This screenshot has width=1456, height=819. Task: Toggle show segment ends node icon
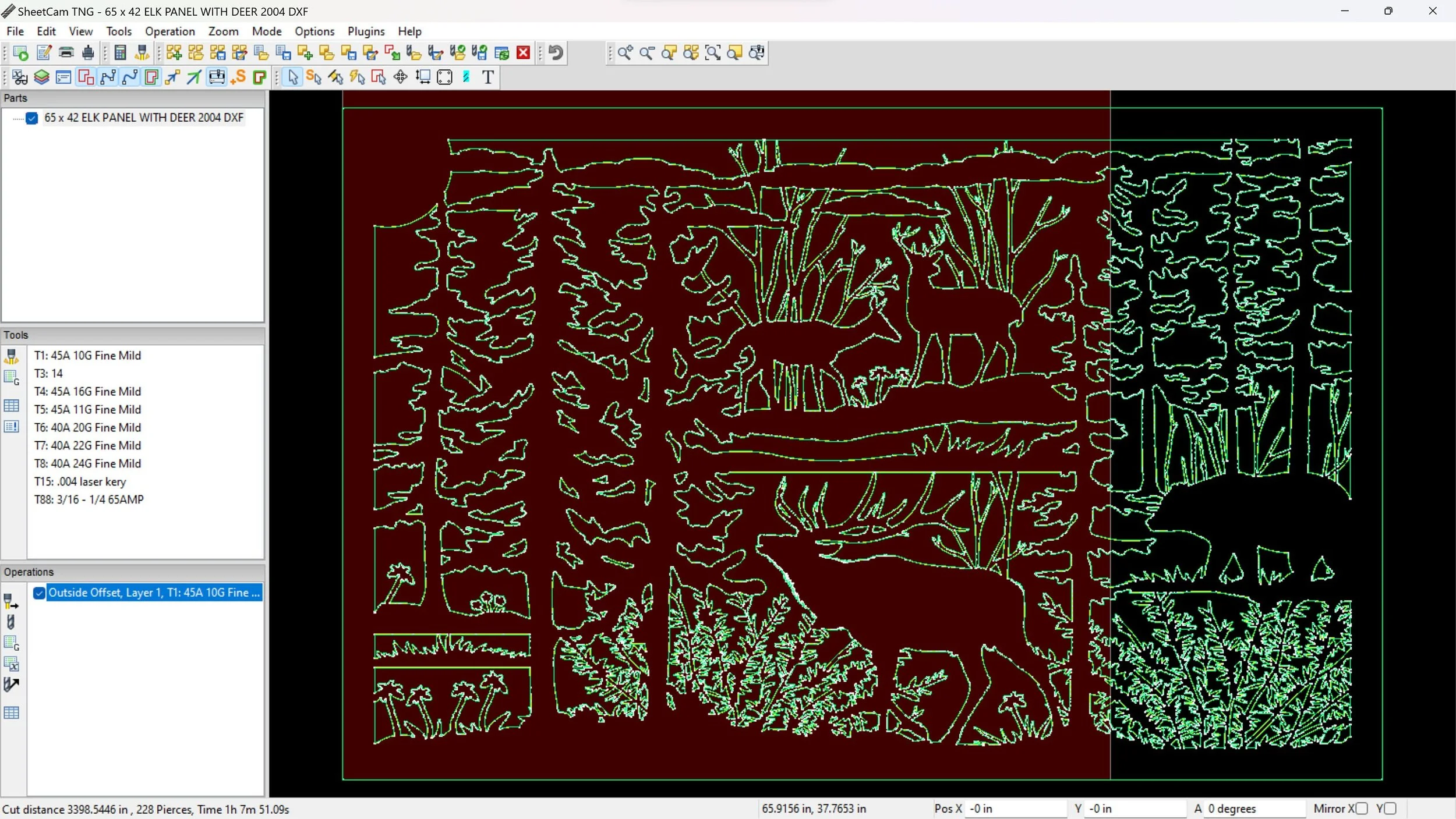click(x=108, y=77)
